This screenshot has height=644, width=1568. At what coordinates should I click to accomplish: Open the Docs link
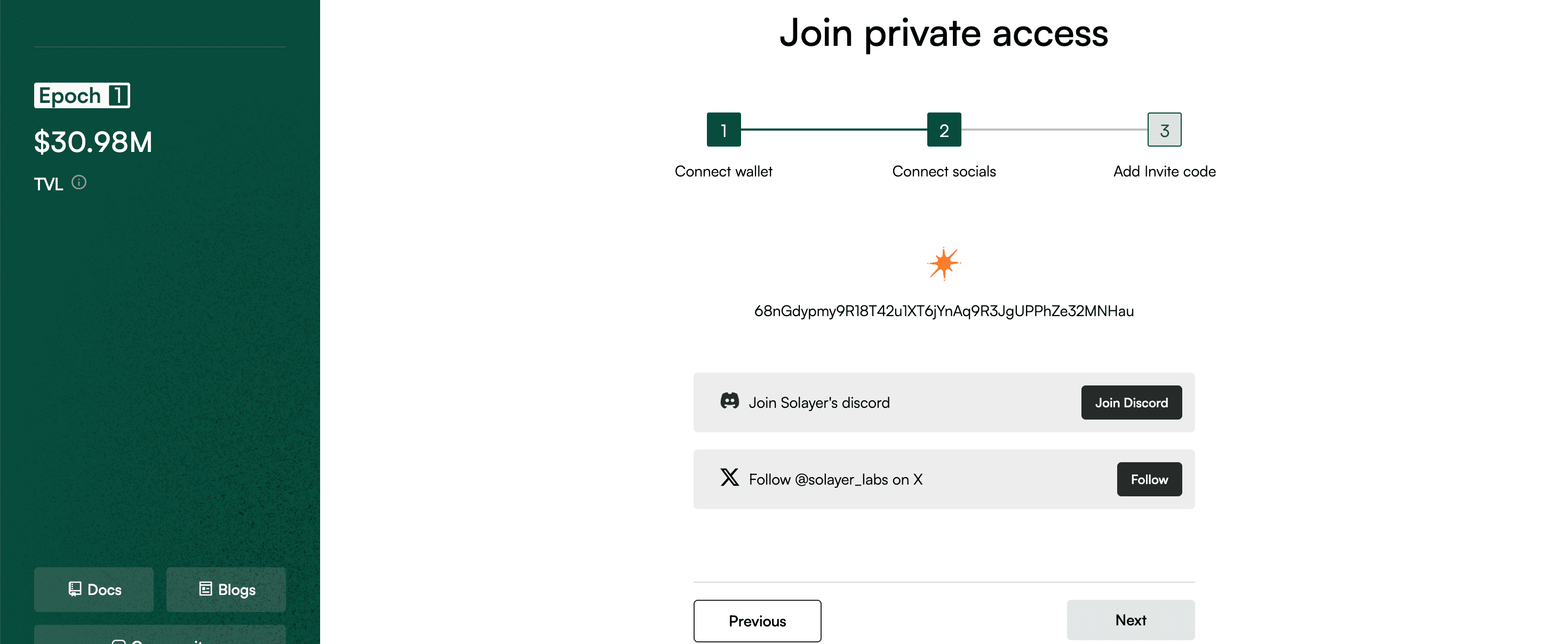tap(94, 589)
